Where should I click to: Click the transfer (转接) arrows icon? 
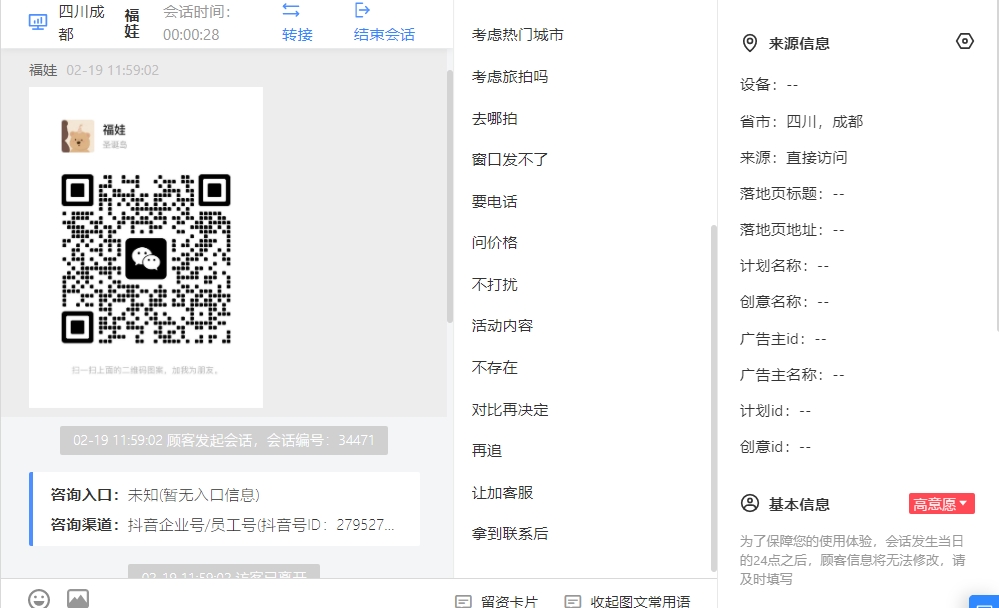[291, 10]
